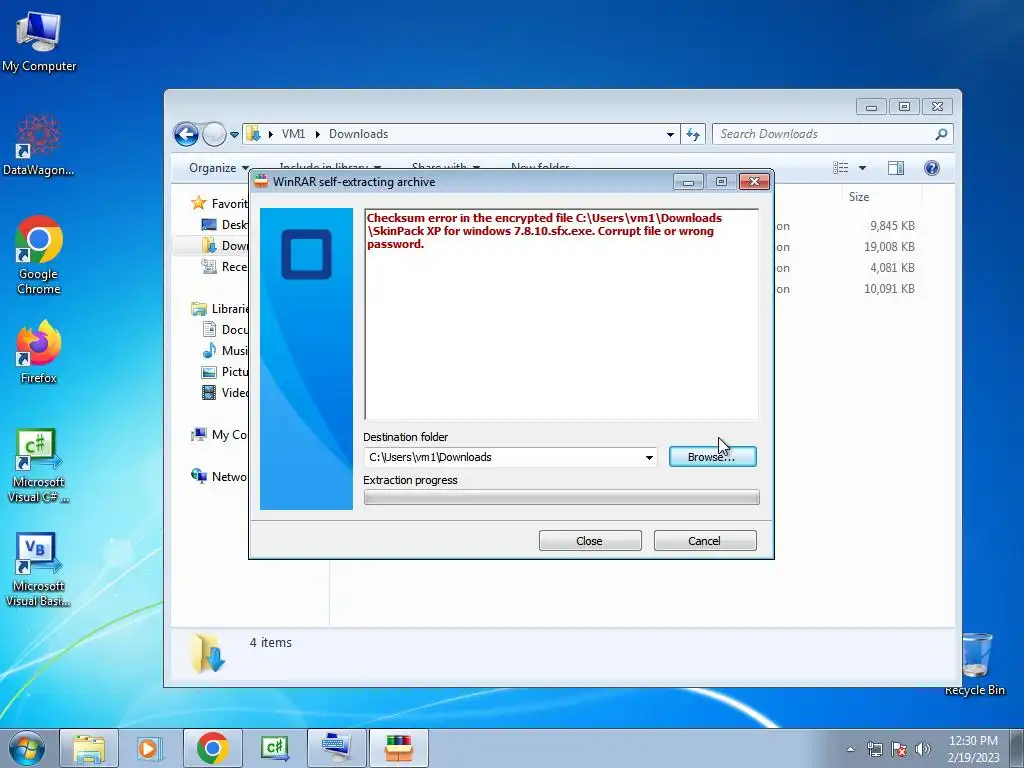Select Downloads in the navigation pane

tap(225, 246)
